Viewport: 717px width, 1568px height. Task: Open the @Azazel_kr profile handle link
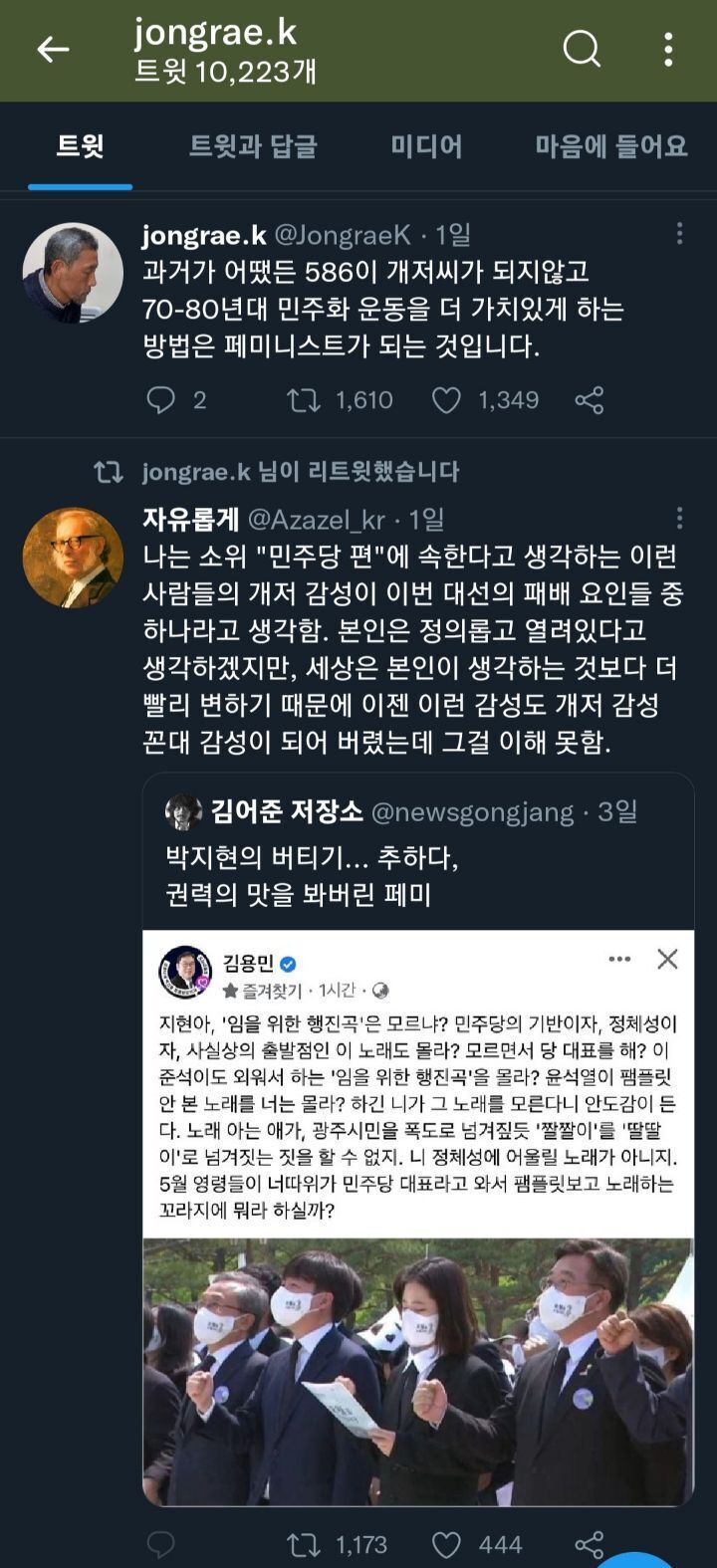click(x=316, y=519)
